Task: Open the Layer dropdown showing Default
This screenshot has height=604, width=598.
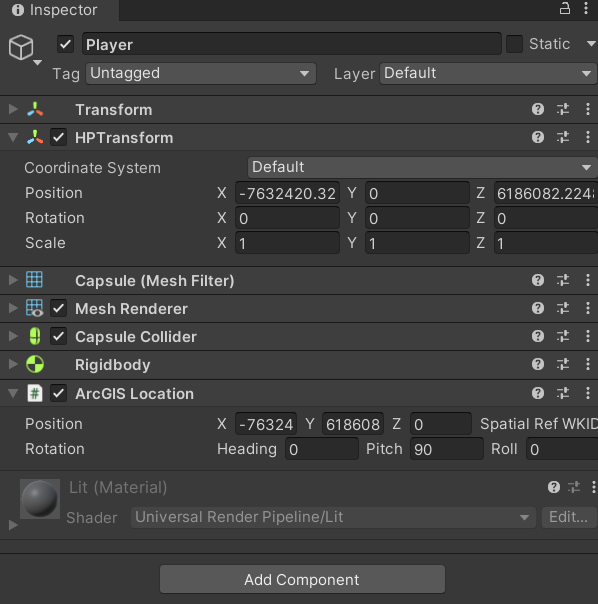Action: 488,73
